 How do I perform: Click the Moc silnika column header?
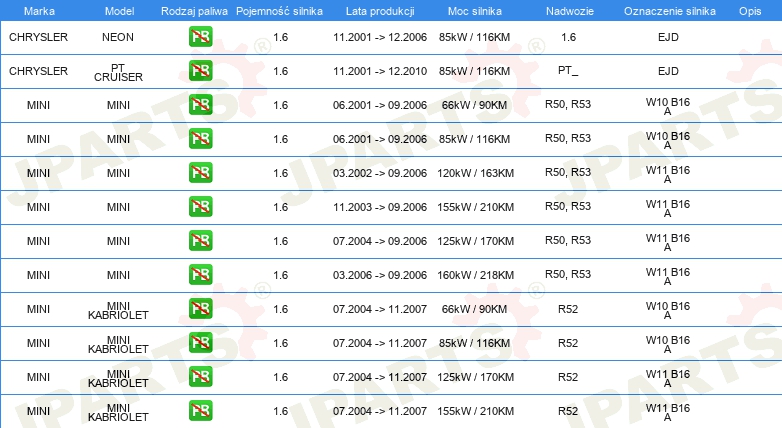475,11
